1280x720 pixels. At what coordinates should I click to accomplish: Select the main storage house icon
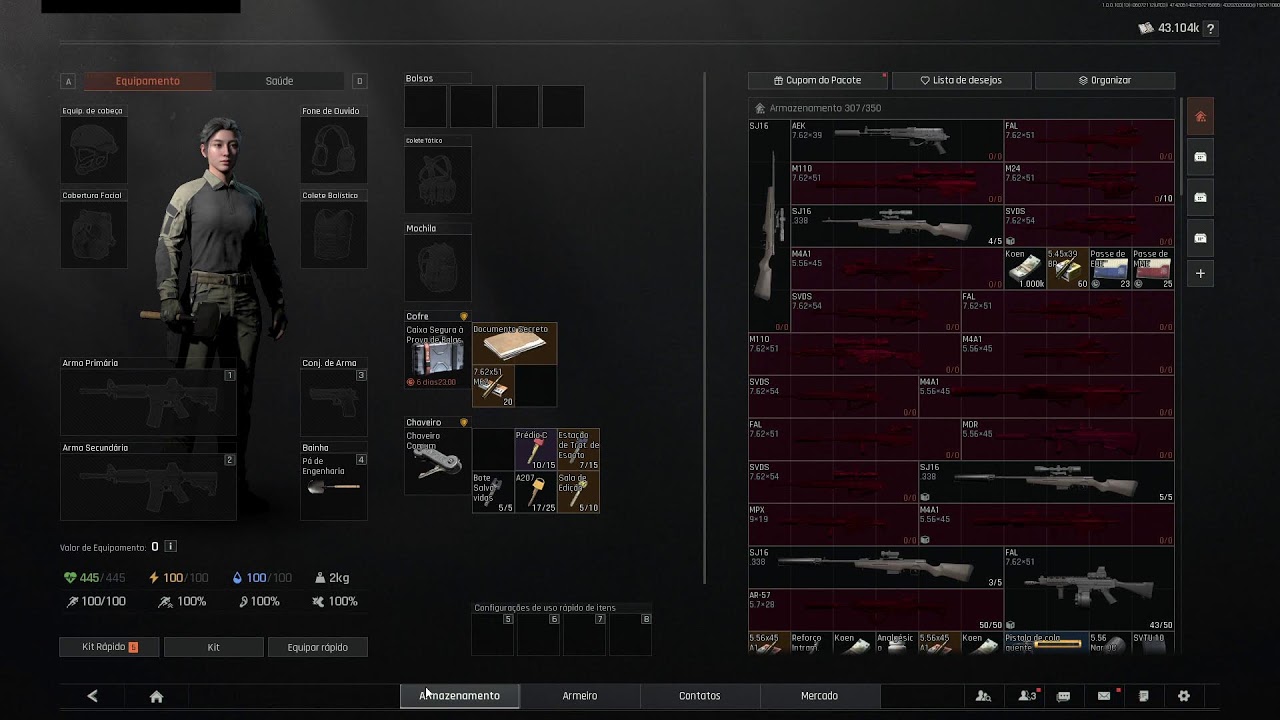1201,117
